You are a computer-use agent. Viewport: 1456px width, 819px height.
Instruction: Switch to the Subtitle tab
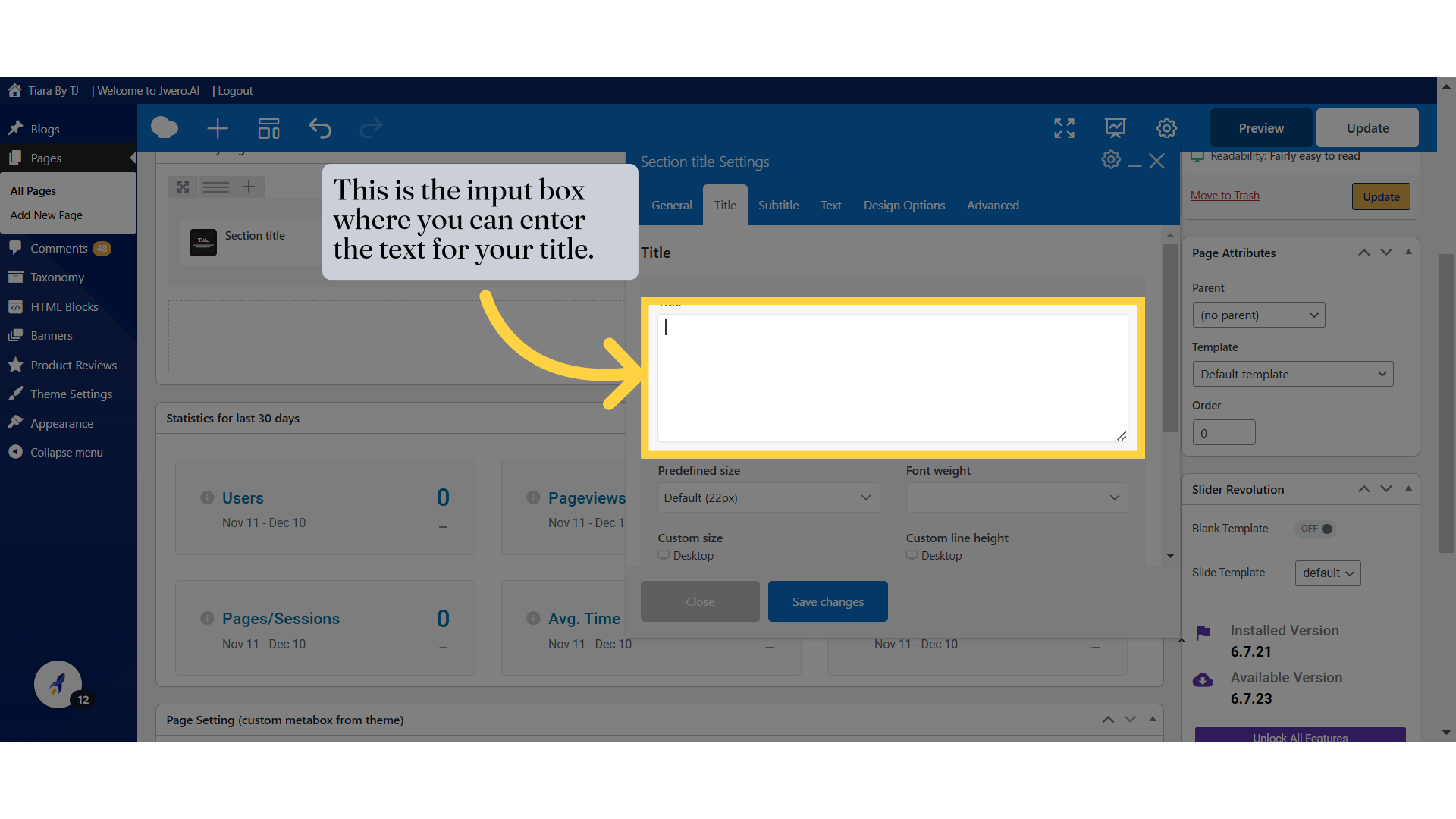click(x=778, y=205)
